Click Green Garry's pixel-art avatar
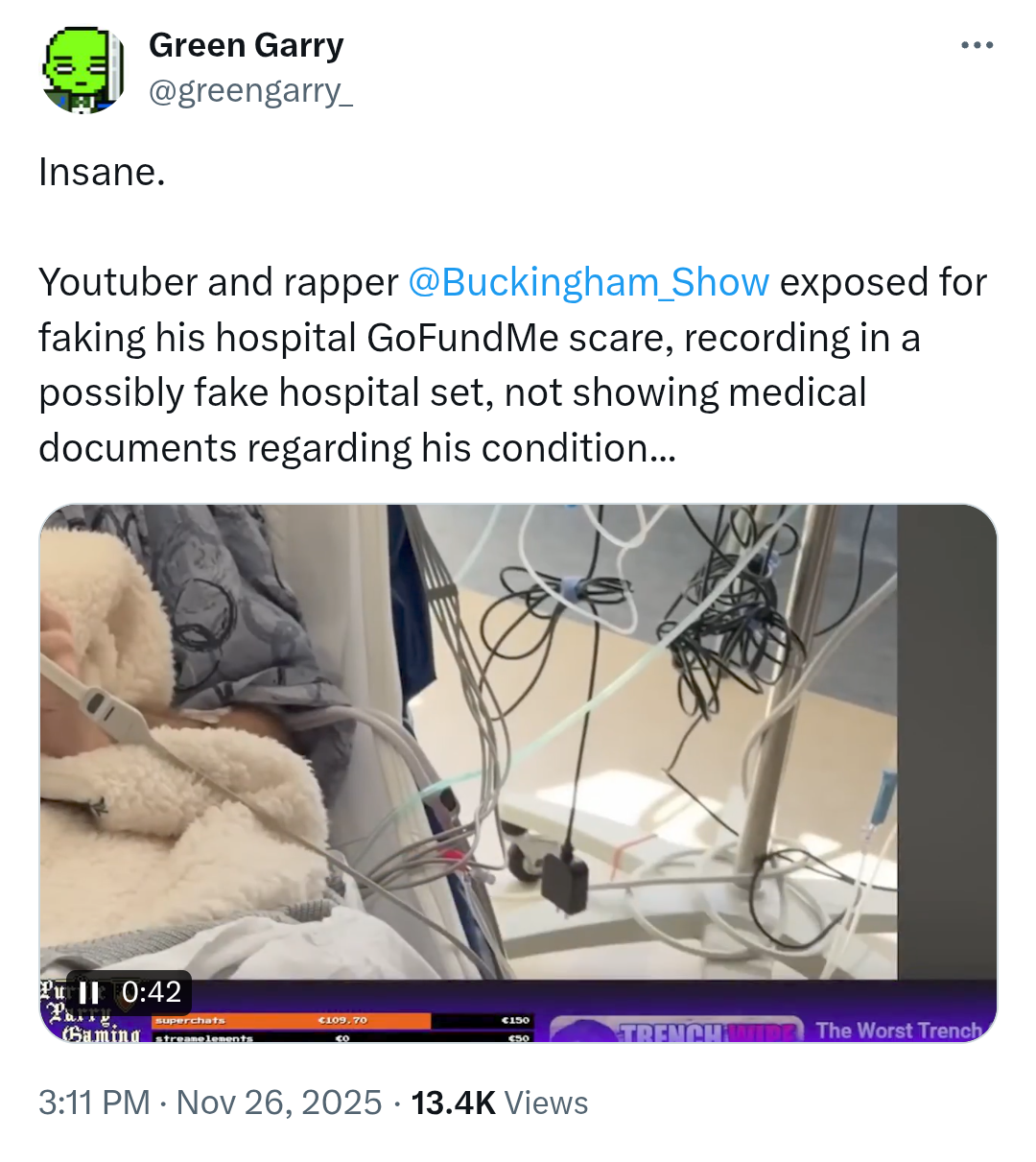The width and height of the screenshot is (1036, 1162). pos(83,70)
